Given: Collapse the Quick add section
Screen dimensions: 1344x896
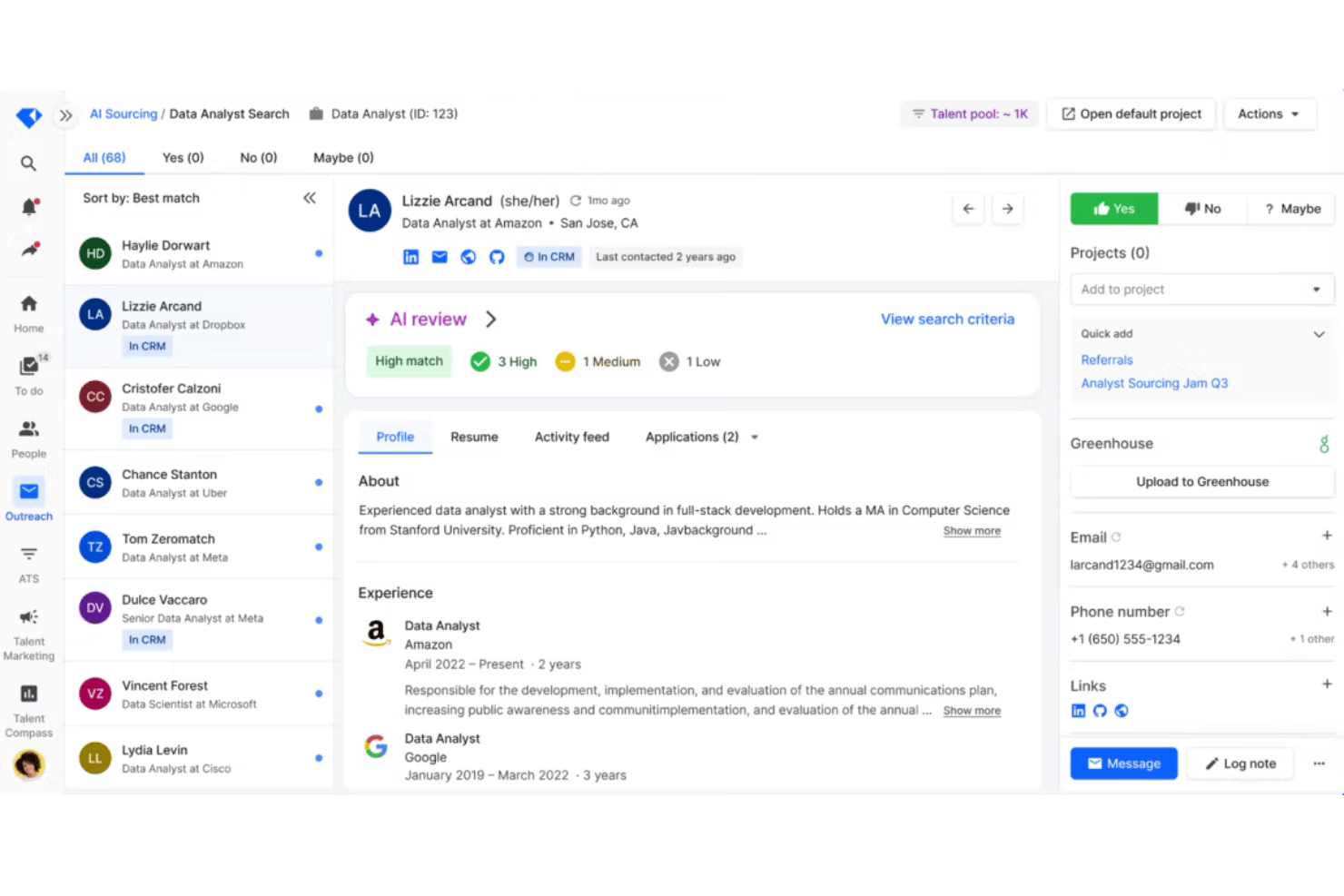Looking at the screenshot, I should click(1319, 334).
